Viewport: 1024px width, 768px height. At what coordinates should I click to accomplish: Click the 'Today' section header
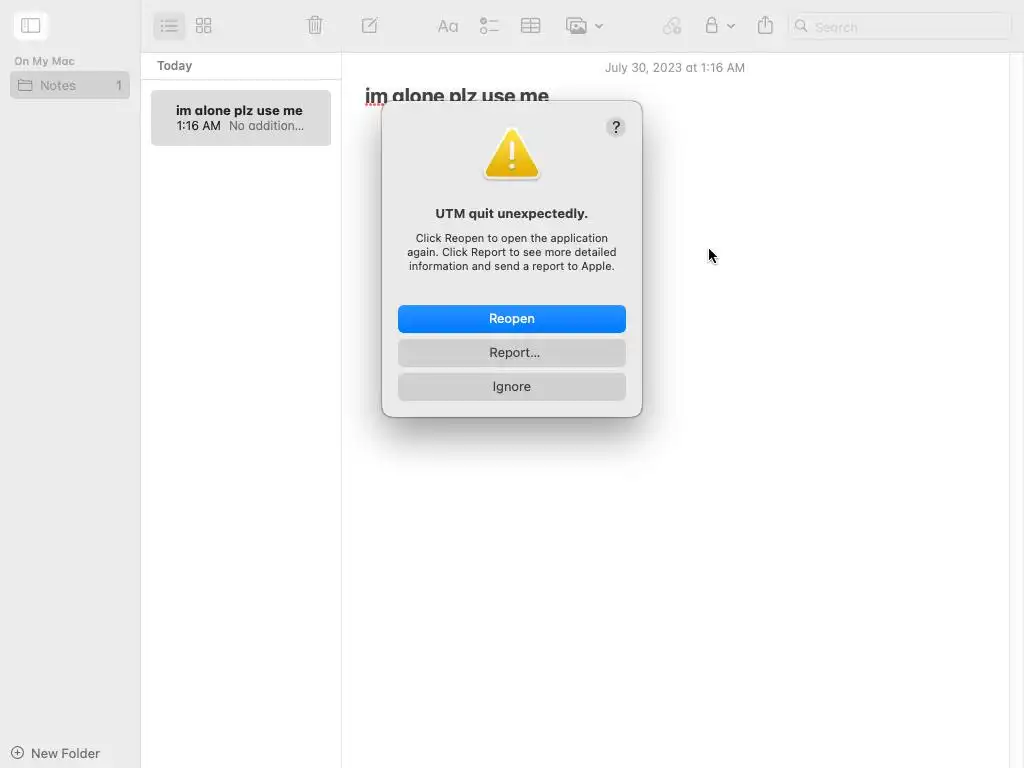pos(174,66)
